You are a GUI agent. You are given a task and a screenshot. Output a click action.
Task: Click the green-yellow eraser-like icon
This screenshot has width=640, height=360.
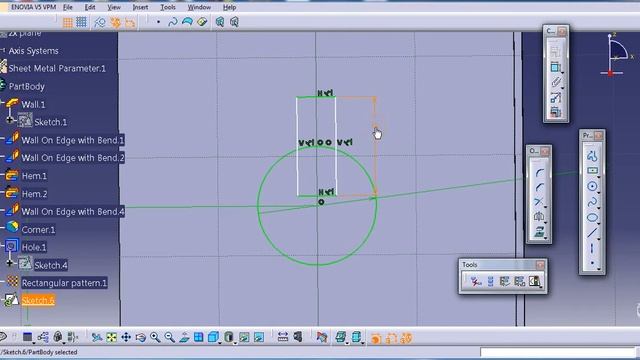click(x=202, y=22)
